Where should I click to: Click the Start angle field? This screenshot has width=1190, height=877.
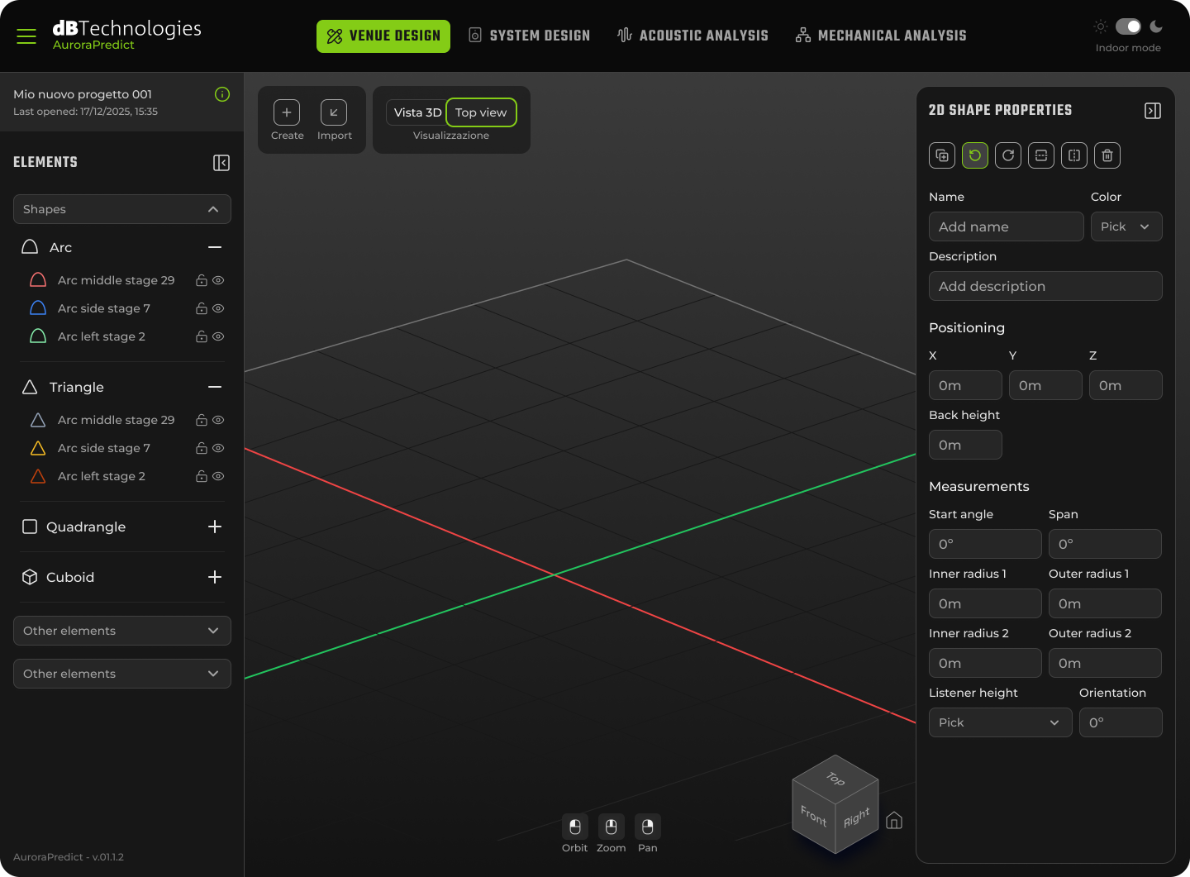click(x=985, y=545)
